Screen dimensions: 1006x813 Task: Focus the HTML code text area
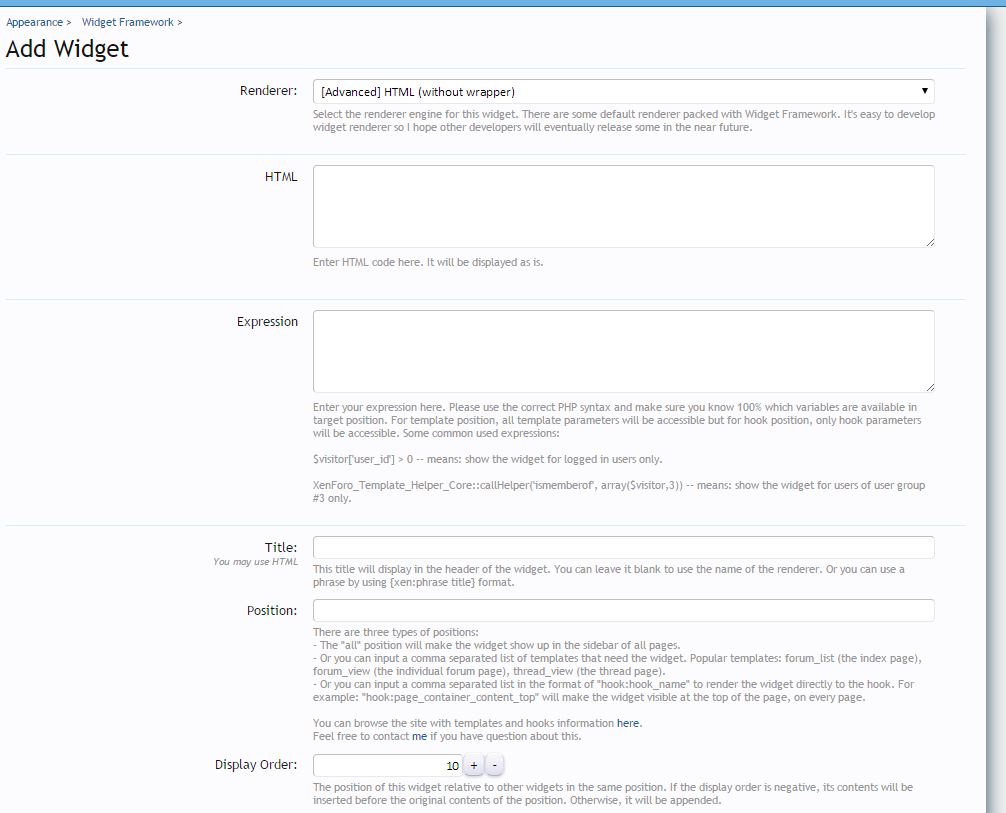coord(623,206)
